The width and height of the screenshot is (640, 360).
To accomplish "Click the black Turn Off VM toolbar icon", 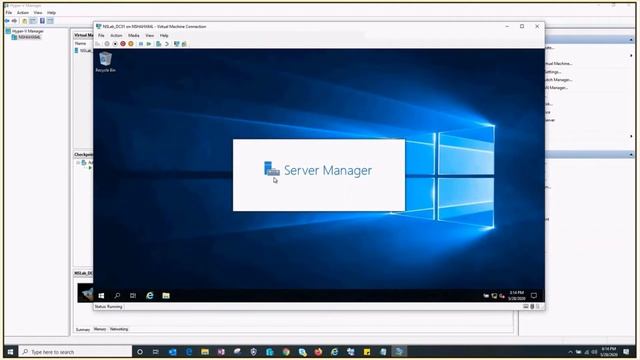I will click(x=115, y=44).
